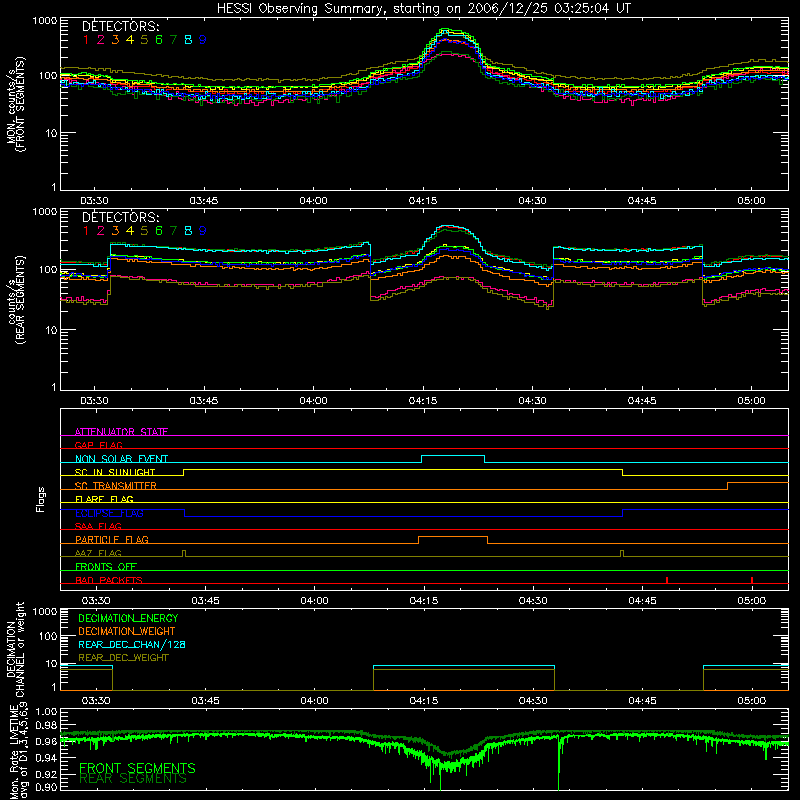Image resolution: width=800 pixels, height=800 pixels.
Task: Click the ECLIPSE_FLAG label
Action: coord(109,513)
